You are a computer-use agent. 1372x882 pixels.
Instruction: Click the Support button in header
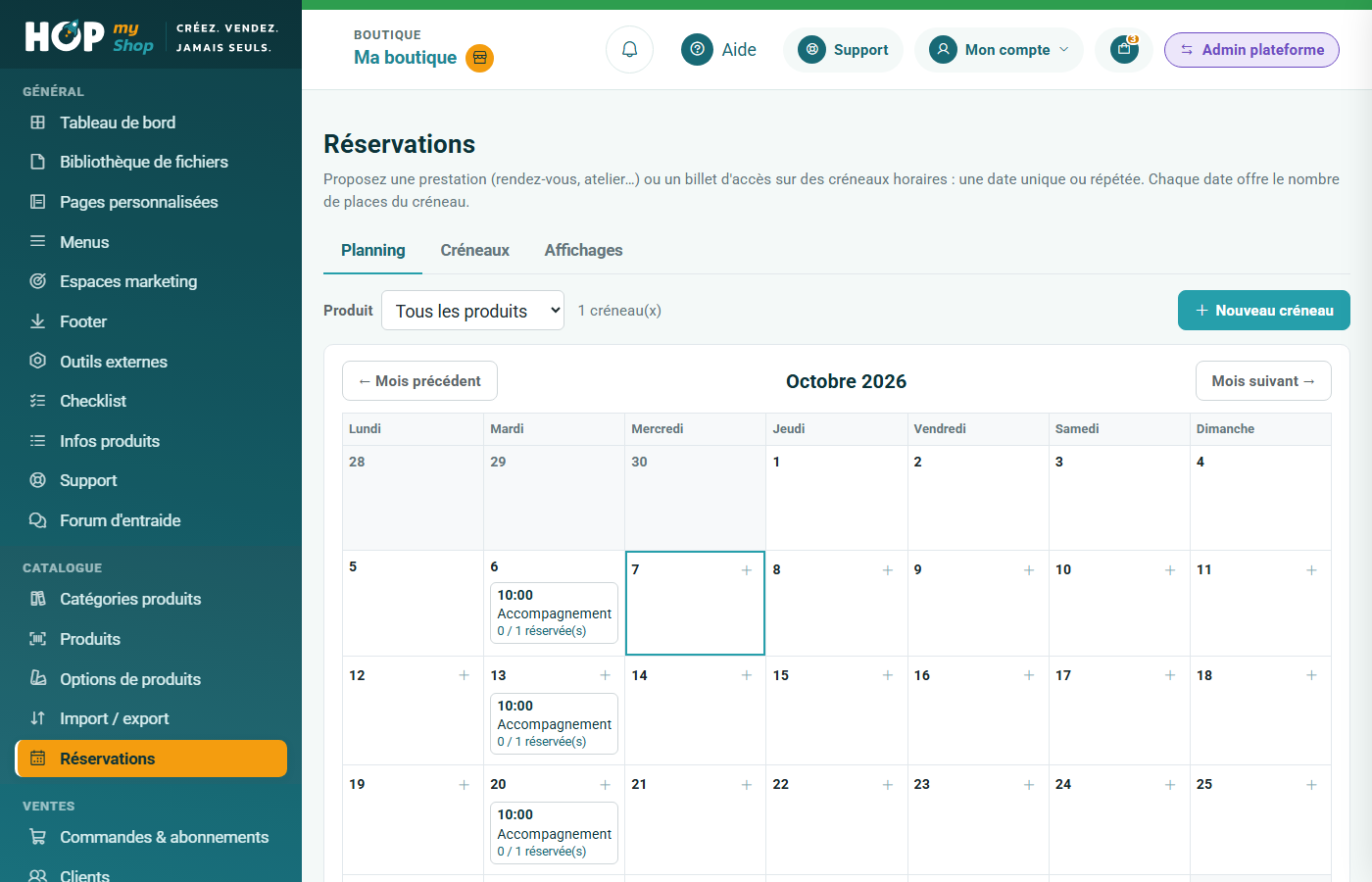click(843, 50)
